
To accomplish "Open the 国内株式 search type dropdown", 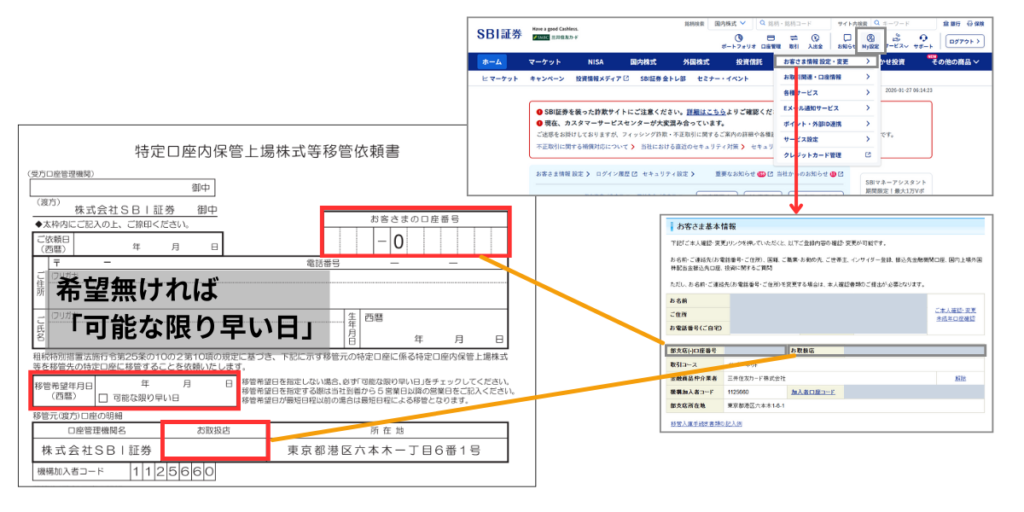I will (x=730, y=23).
